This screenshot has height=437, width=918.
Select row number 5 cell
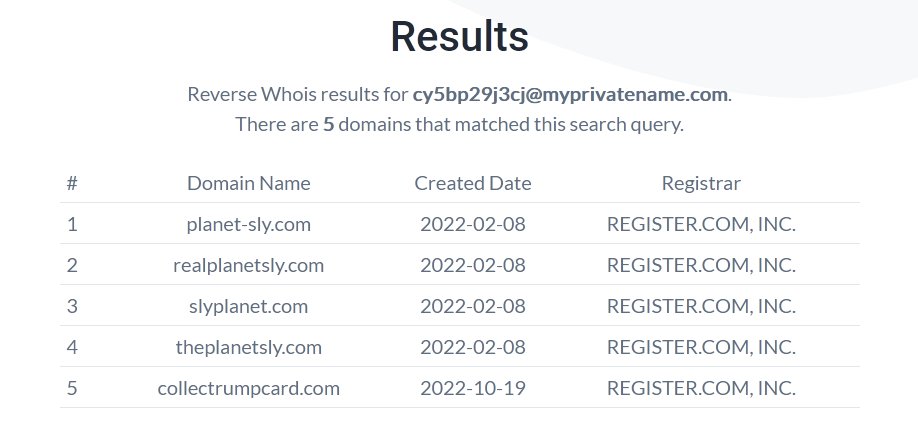click(72, 388)
